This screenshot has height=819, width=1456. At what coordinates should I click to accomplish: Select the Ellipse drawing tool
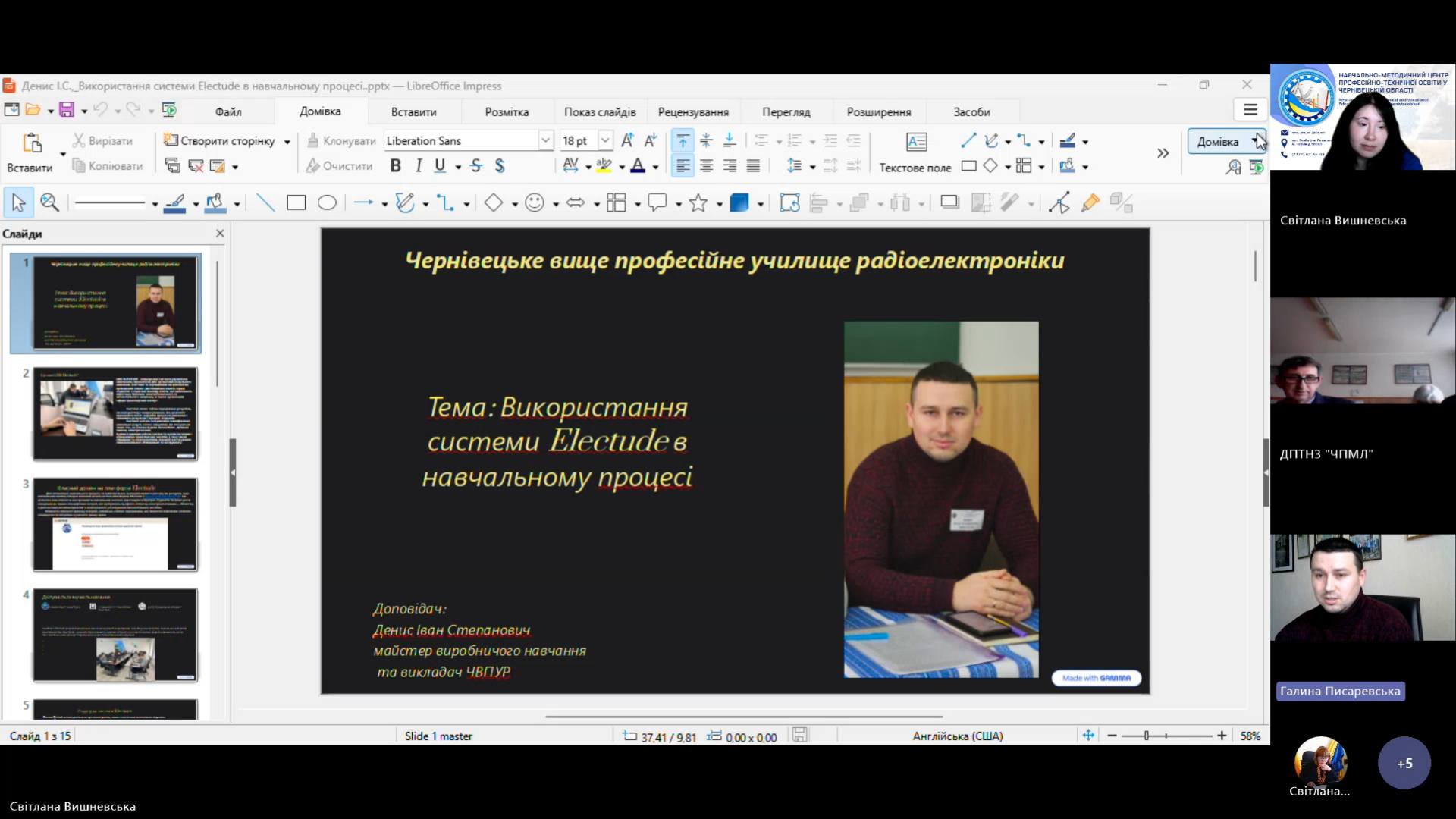point(327,202)
